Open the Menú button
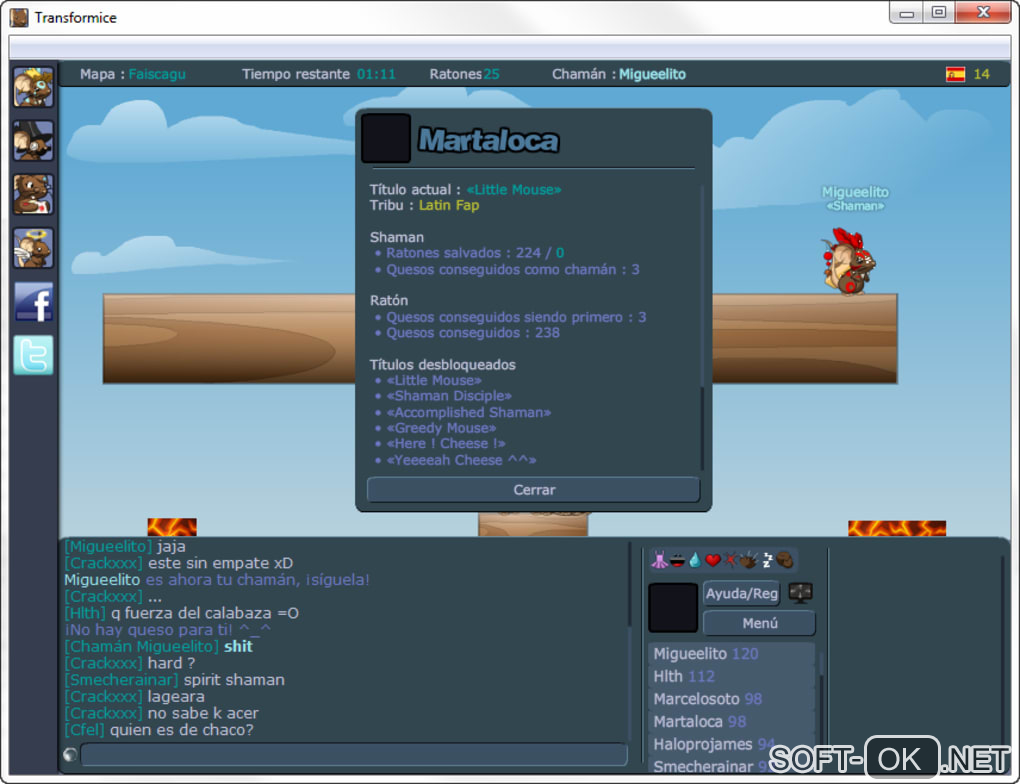1020x784 pixels. [x=759, y=623]
